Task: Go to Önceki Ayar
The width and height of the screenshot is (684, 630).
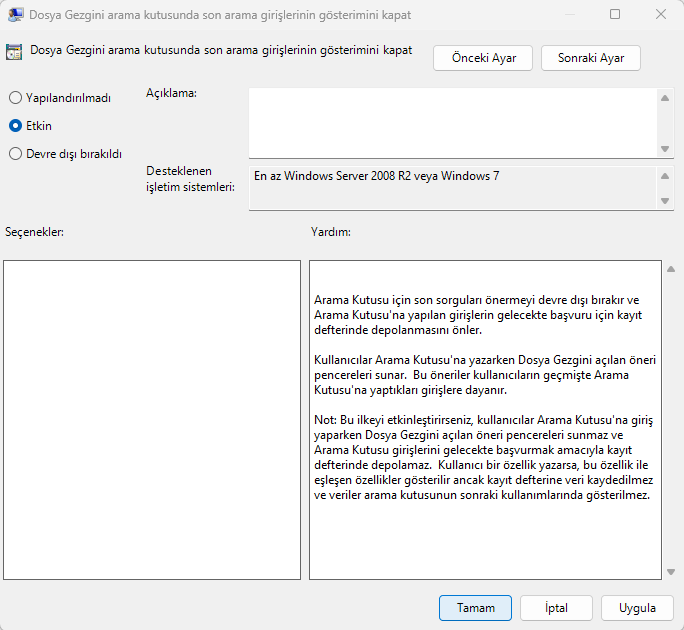Action: click(483, 58)
